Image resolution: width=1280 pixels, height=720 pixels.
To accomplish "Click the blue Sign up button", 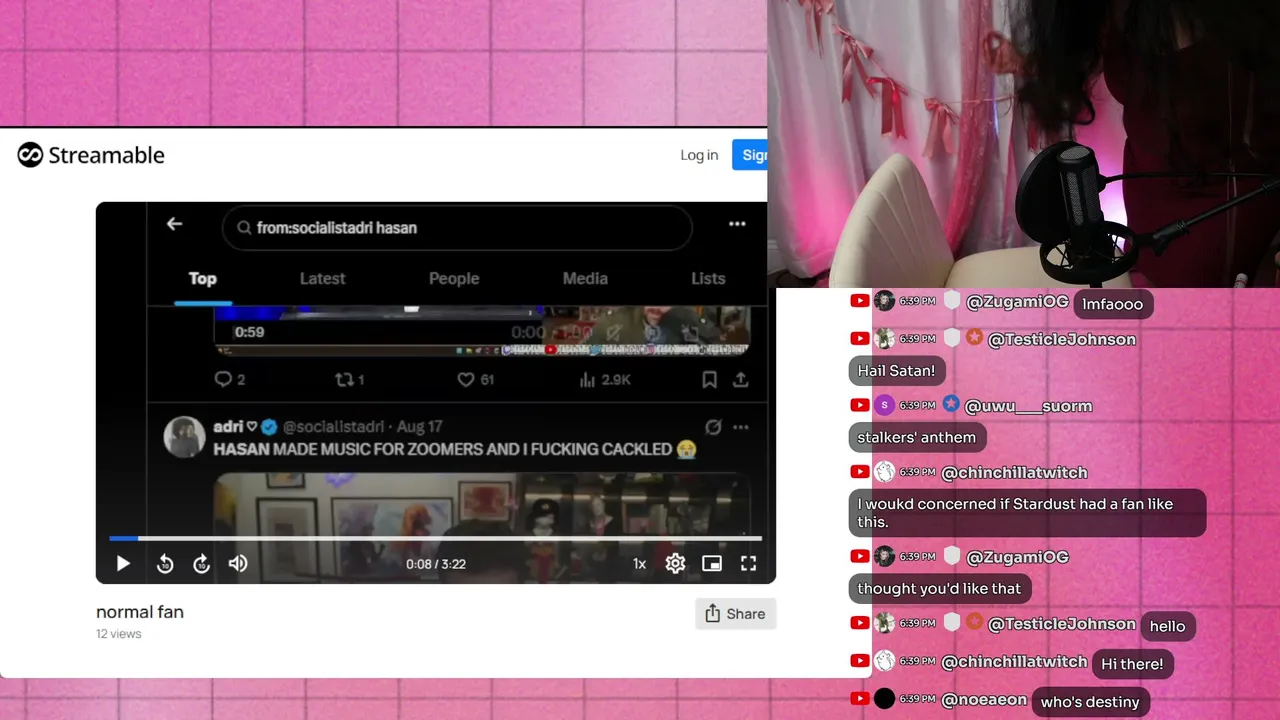I will [750, 155].
